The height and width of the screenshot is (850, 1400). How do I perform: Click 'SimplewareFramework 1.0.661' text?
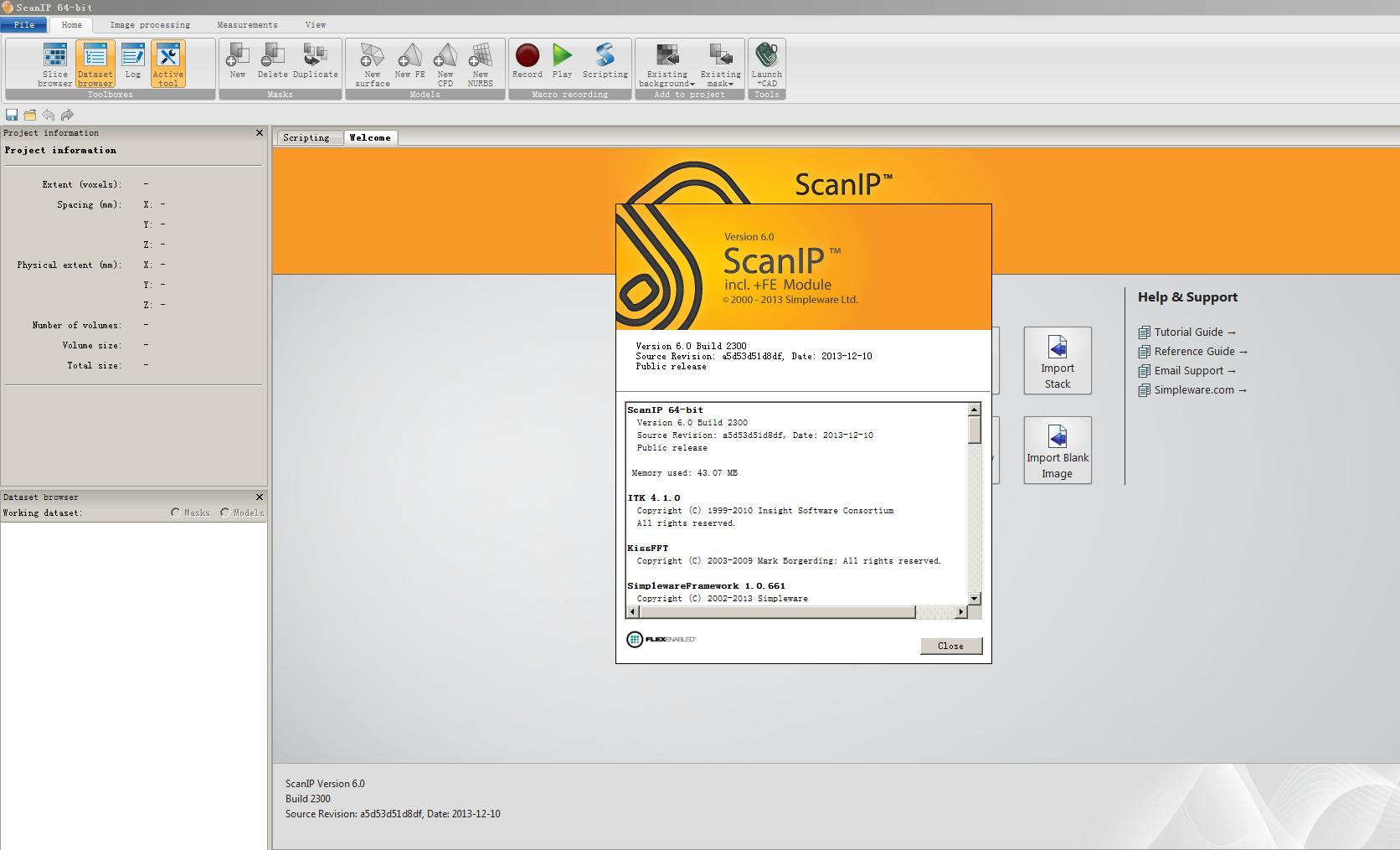tap(707, 586)
